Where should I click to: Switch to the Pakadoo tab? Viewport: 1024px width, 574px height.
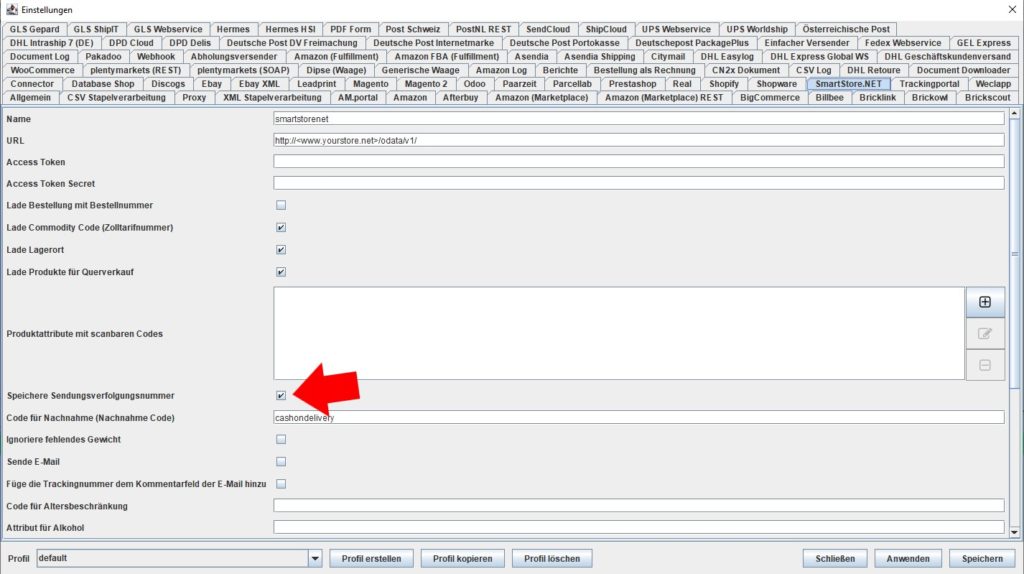coord(103,57)
